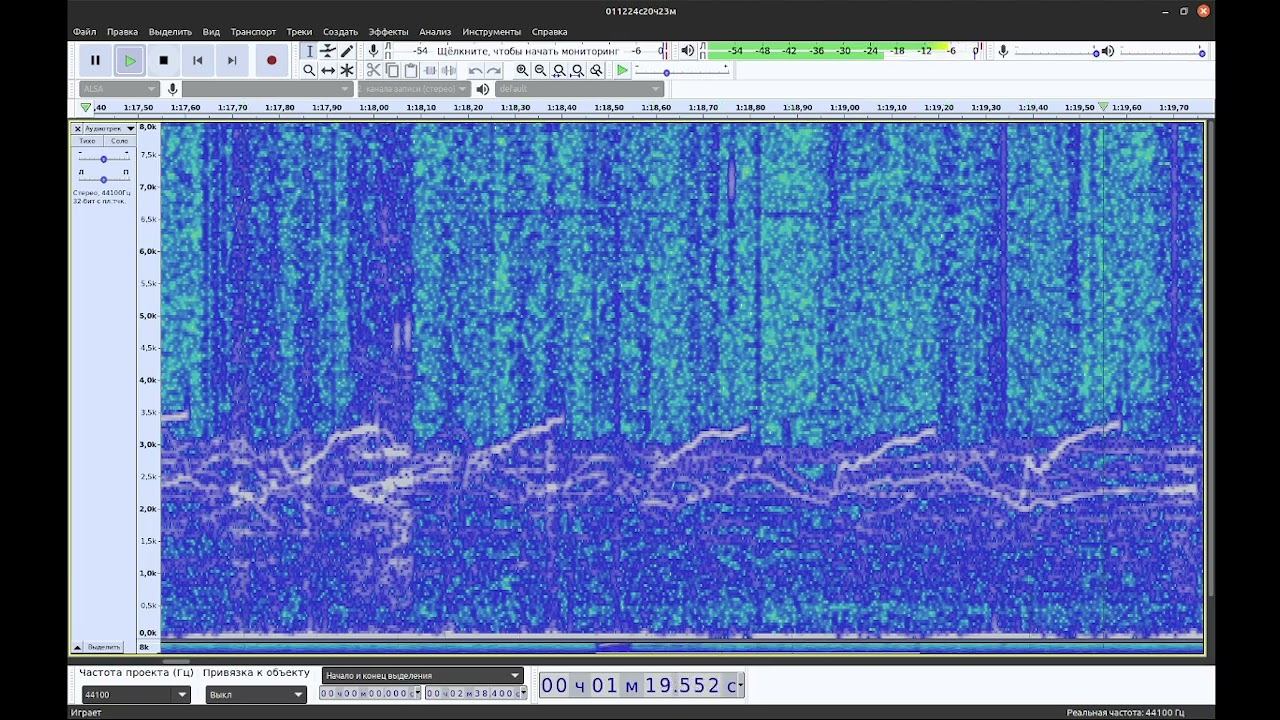Open the Выделить menu

tap(170, 32)
